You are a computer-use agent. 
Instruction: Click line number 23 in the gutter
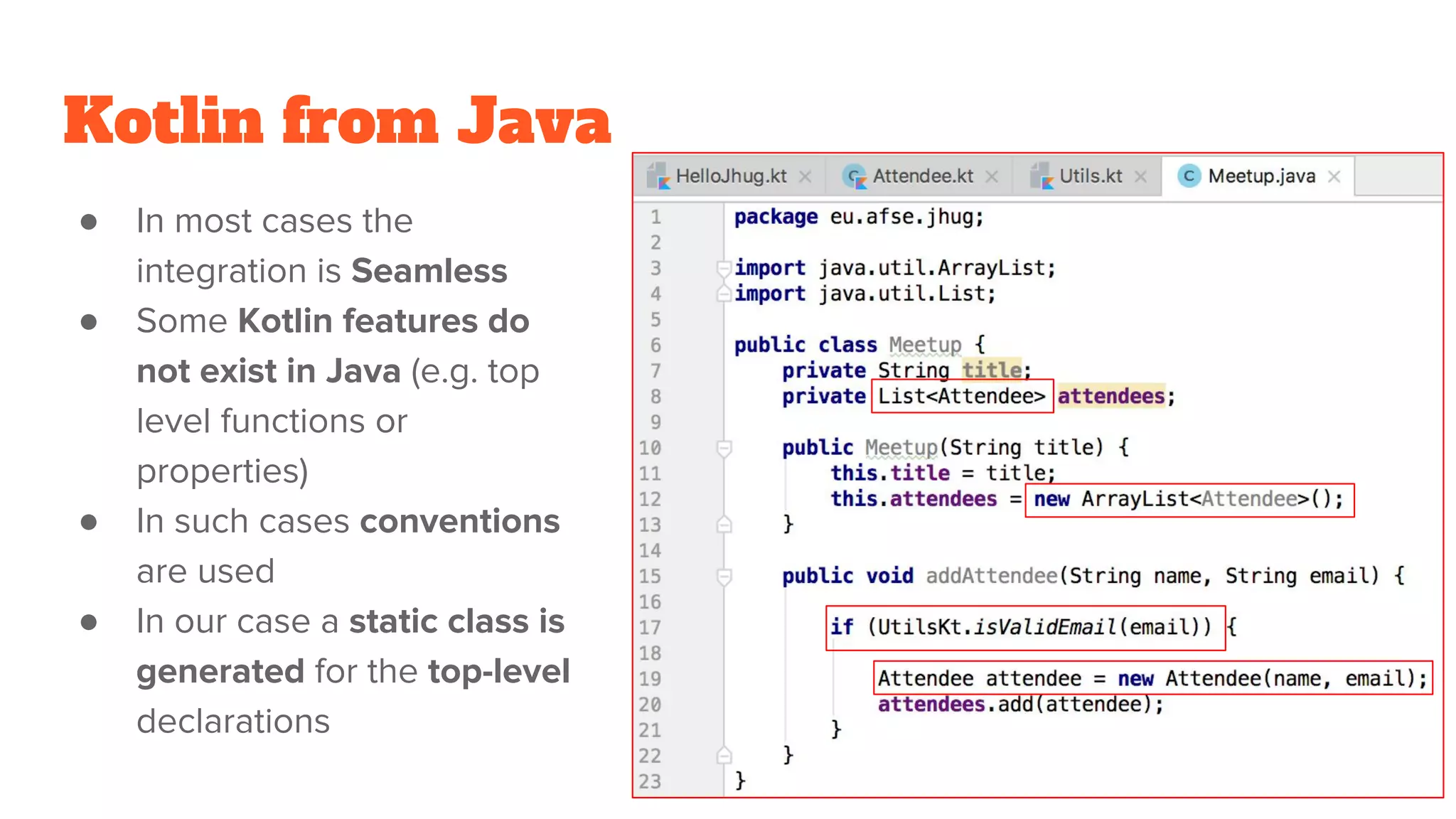650,781
